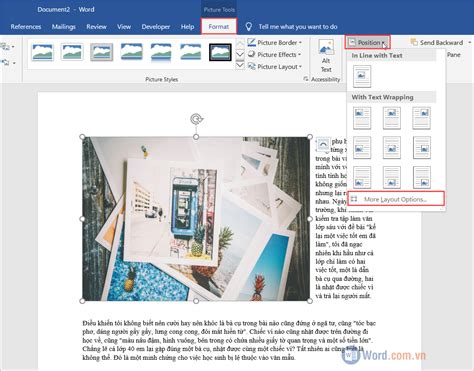Open the Format tab under Picture Tools
Image resolution: width=474 pixels, height=371 pixels.
tap(219, 27)
